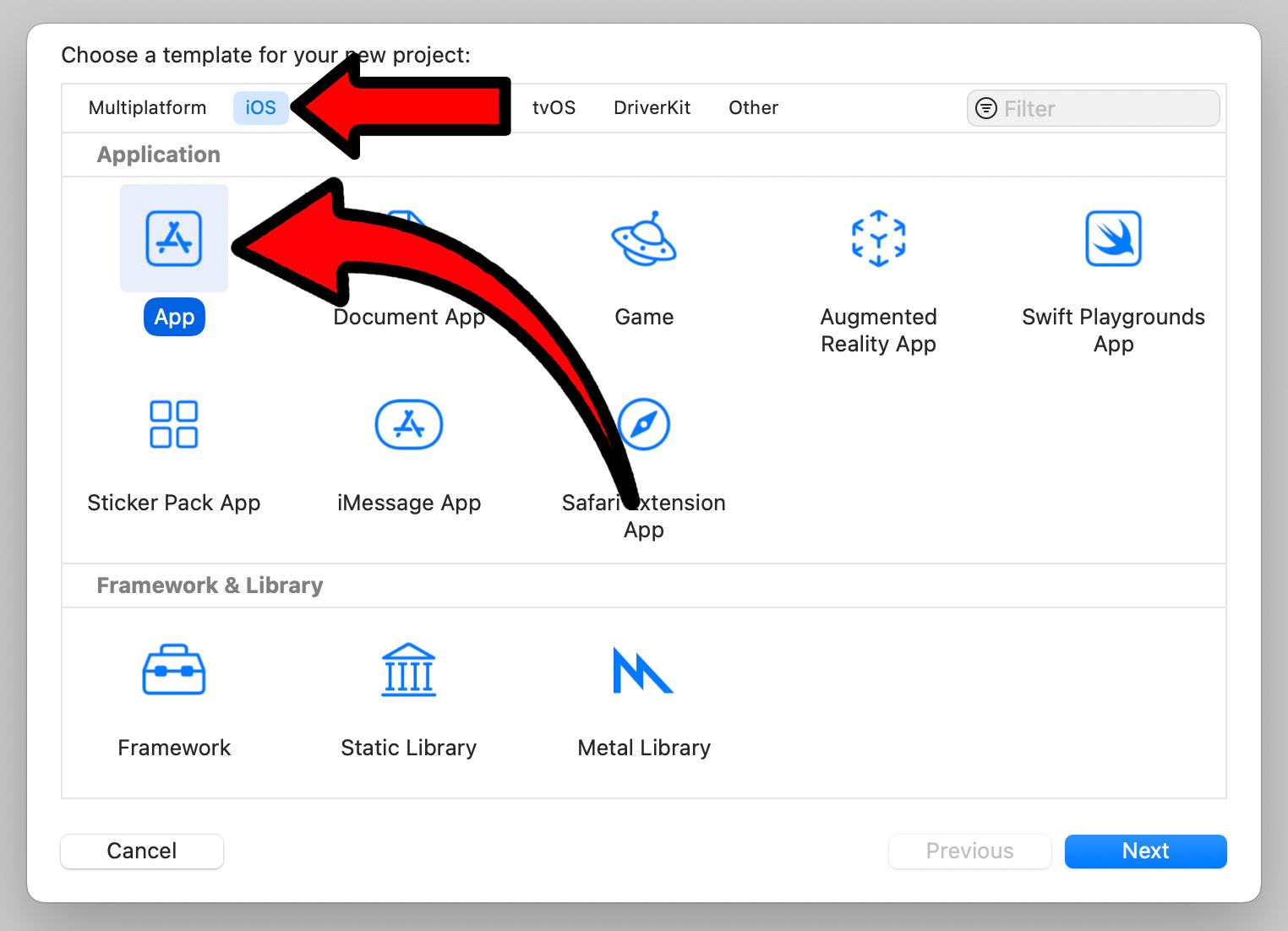This screenshot has width=1288, height=931.
Task: Choose the Game template UFO icon
Action: coord(644,238)
